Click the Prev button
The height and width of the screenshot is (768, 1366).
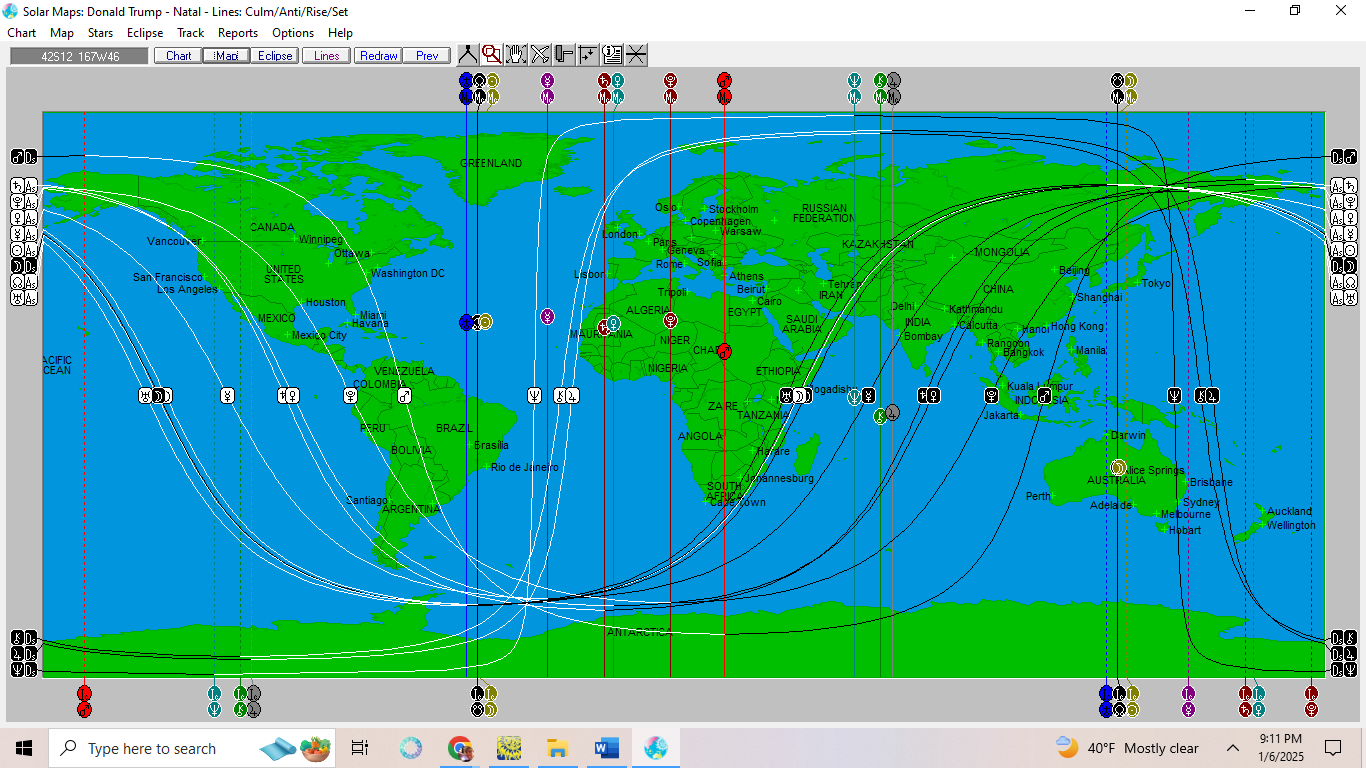427,56
